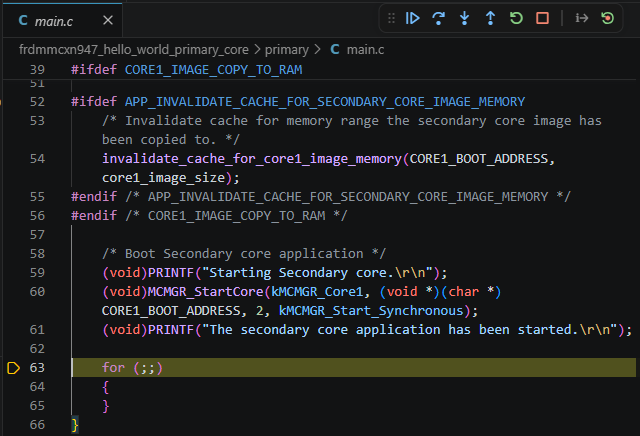Click the "Boot Secondary core application" comment
Screen dimensions: 640x436
click(x=244, y=254)
